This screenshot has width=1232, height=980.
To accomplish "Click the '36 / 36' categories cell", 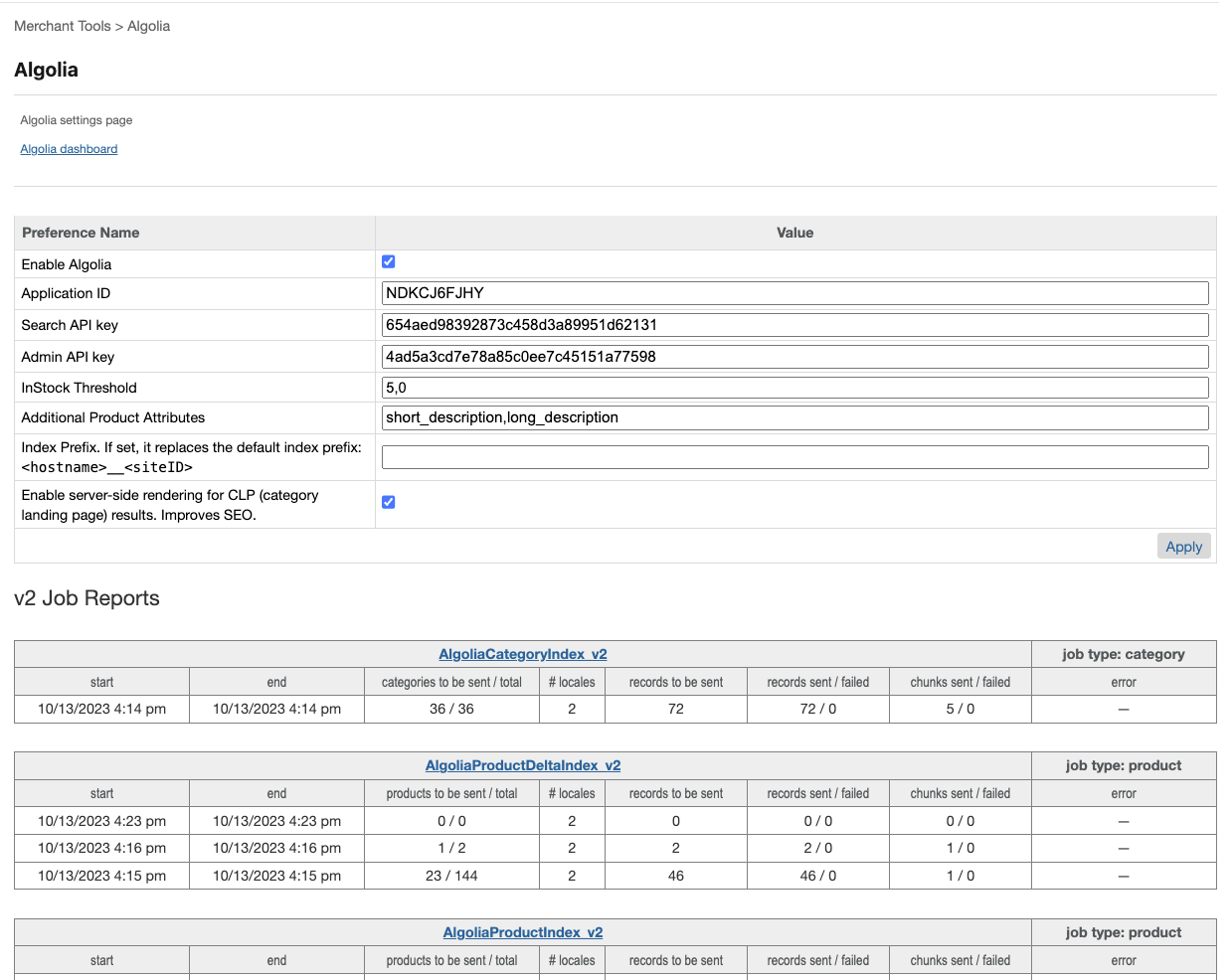I will 451,709.
